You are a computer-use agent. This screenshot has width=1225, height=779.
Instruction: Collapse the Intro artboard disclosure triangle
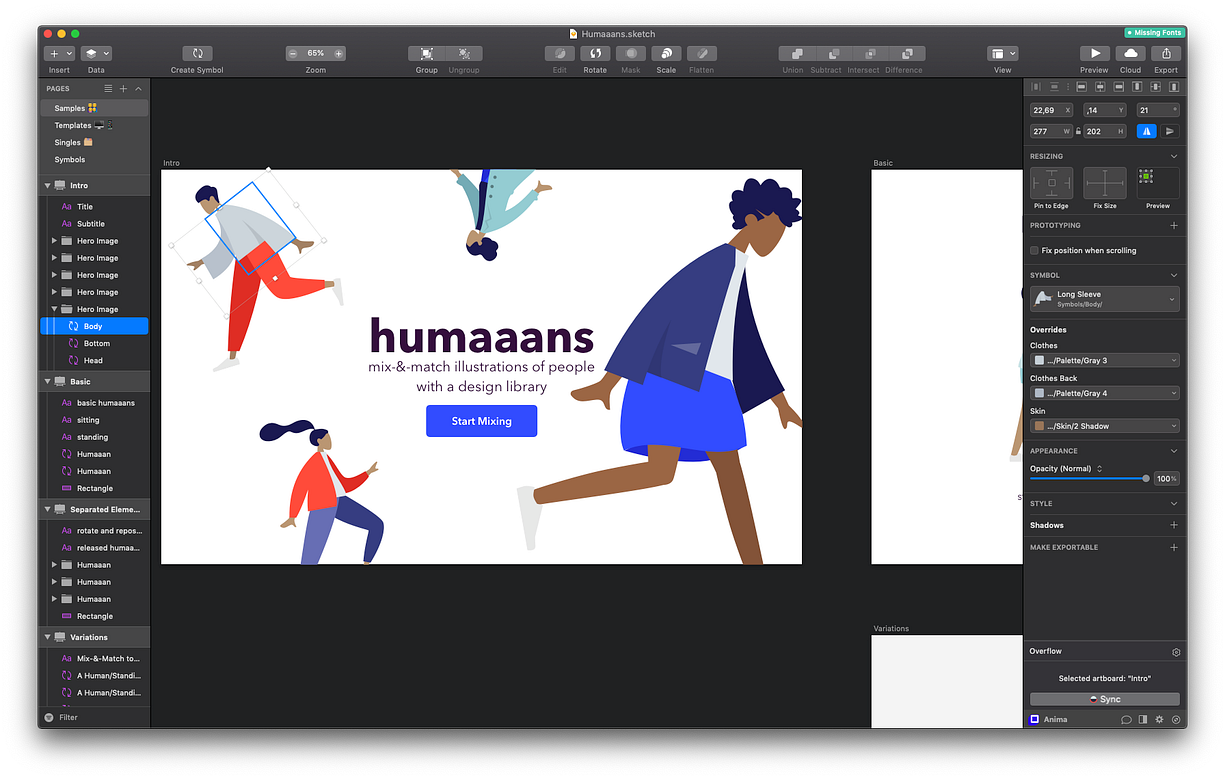click(47, 185)
